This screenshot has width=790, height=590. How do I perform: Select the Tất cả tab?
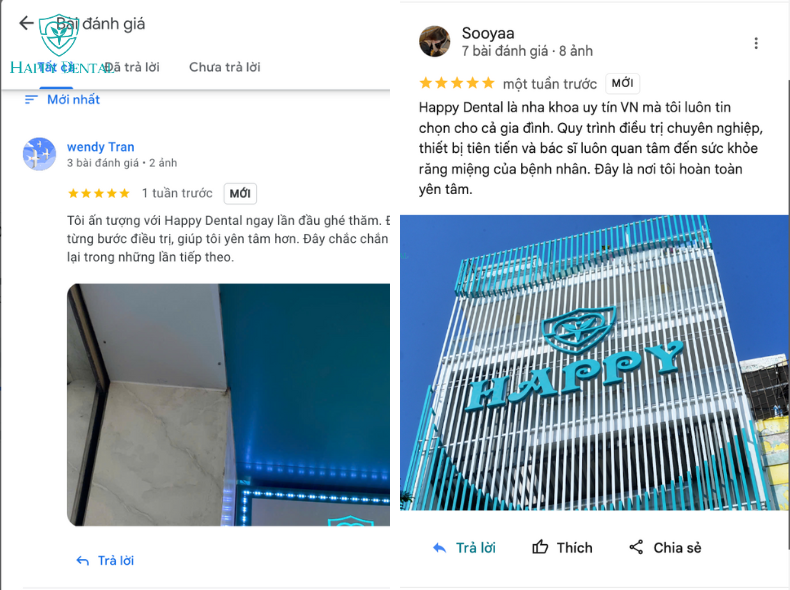click(56, 67)
